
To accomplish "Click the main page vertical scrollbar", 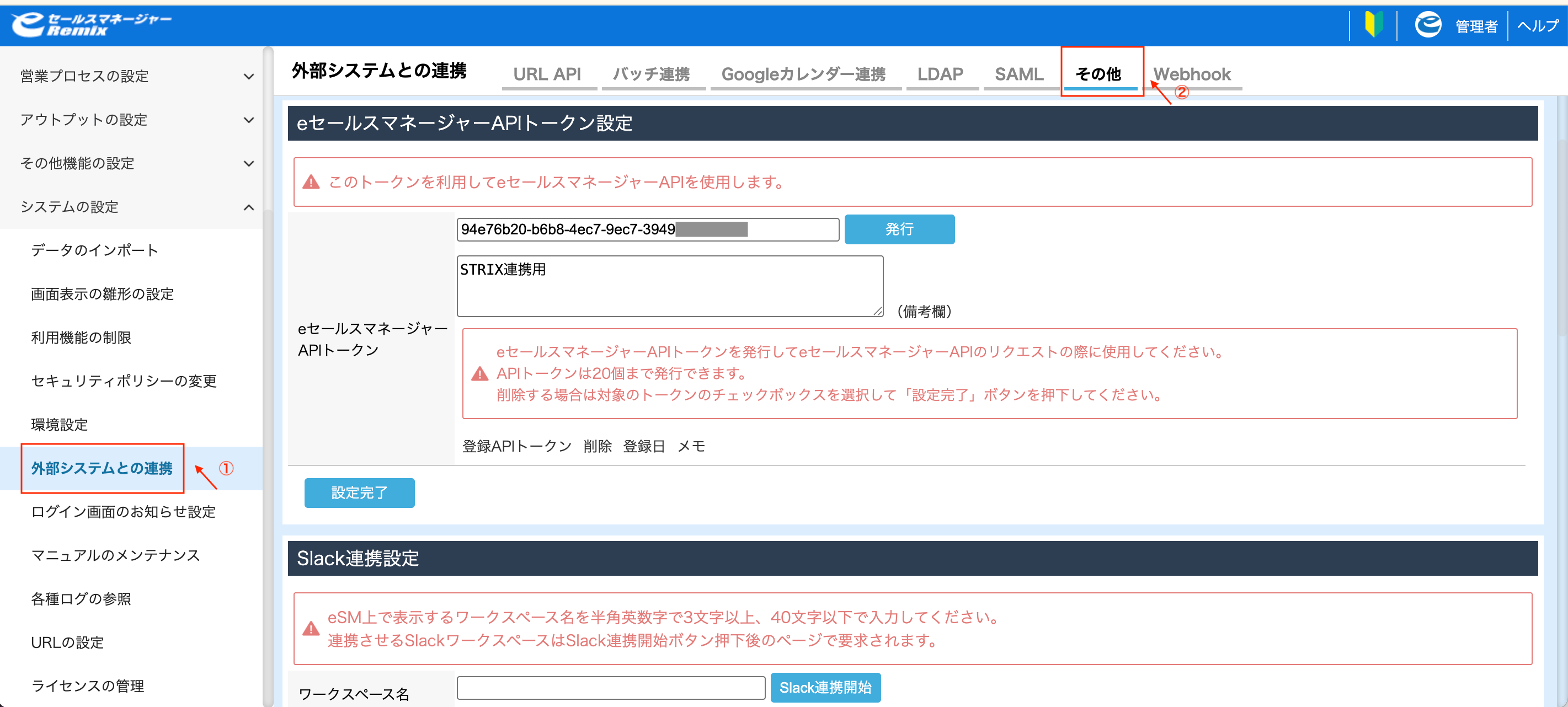I will click(x=1562, y=237).
